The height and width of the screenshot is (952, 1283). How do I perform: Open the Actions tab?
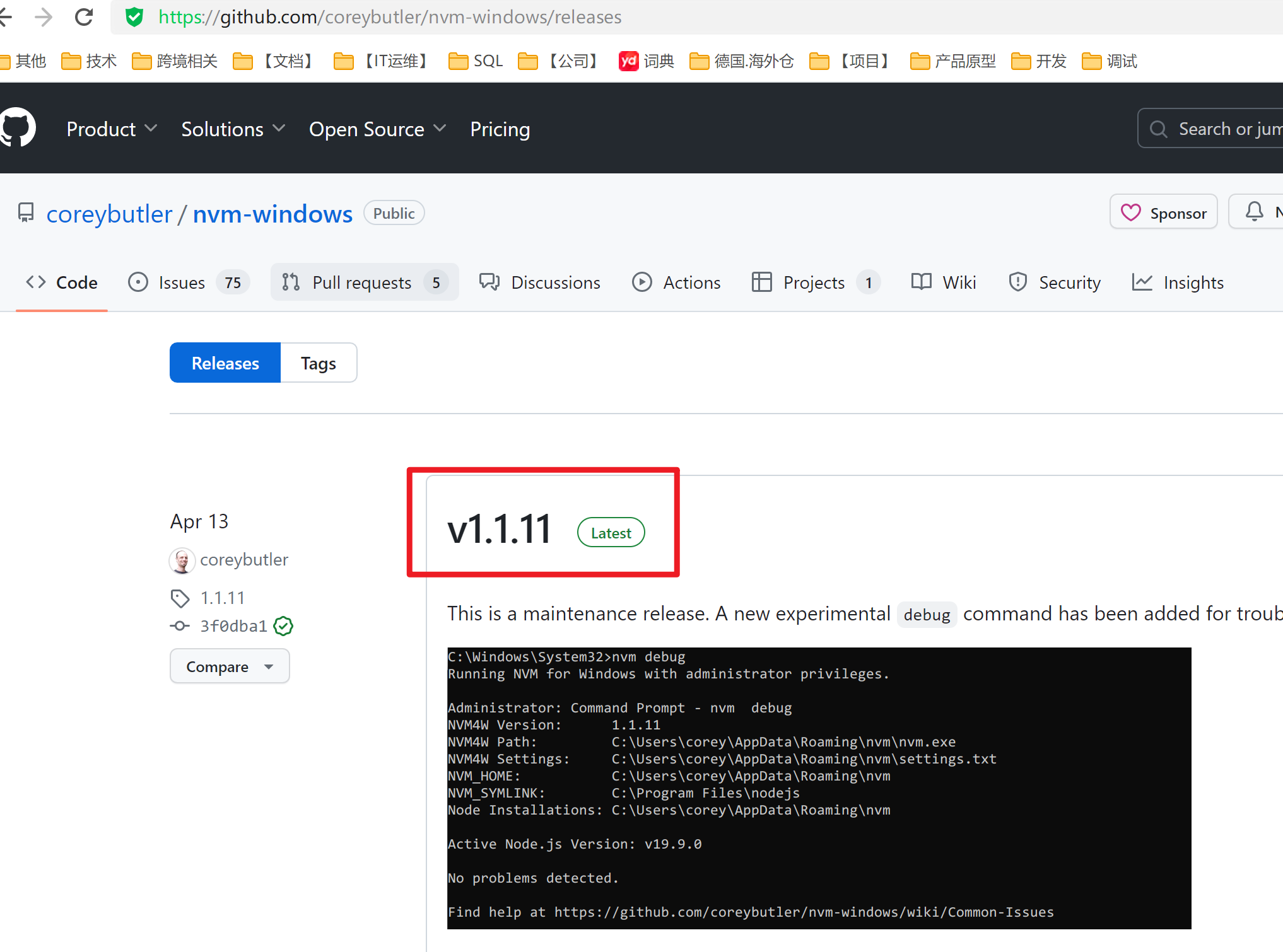(x=676, y=282)
